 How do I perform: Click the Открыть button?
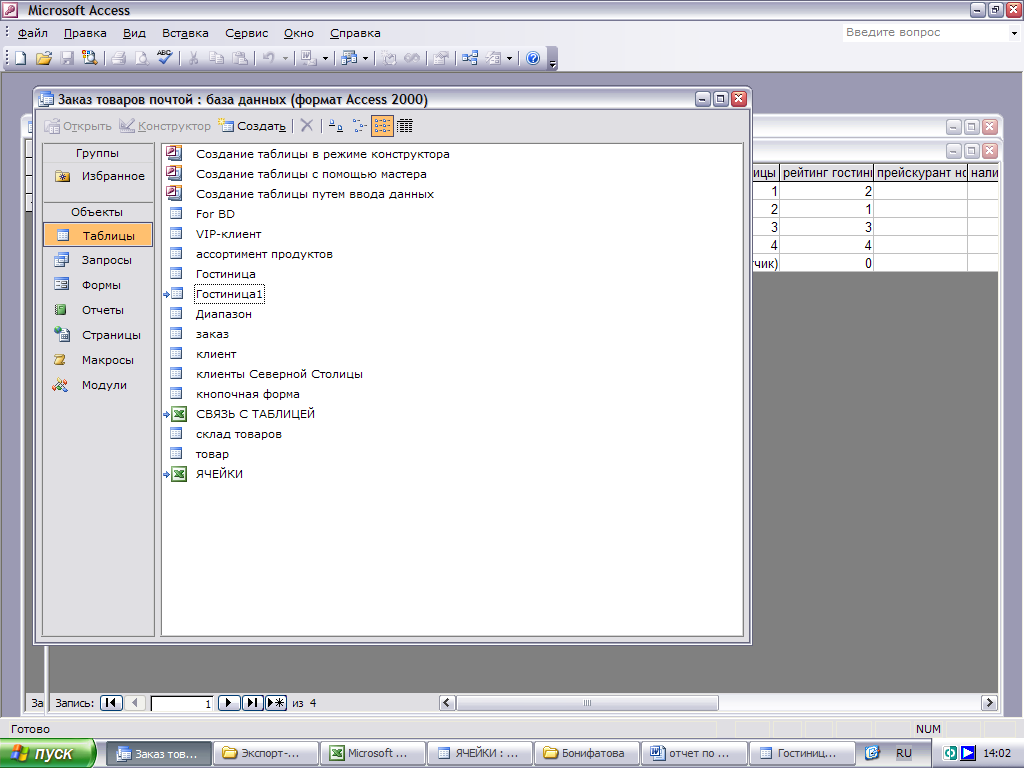[78, 125]
